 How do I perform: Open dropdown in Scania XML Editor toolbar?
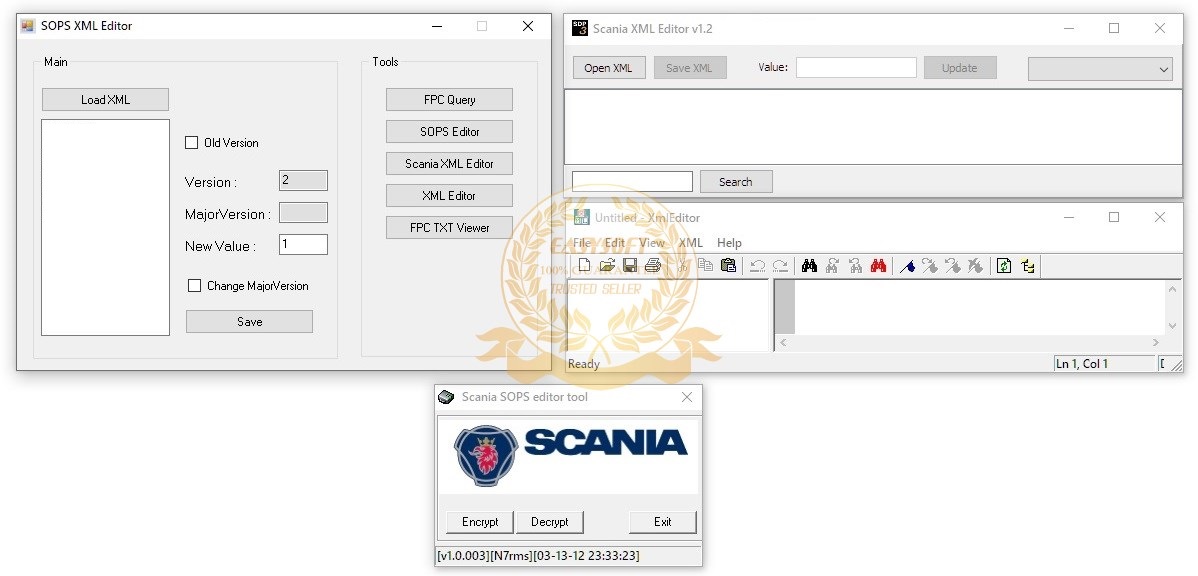tap(1100, 68)
